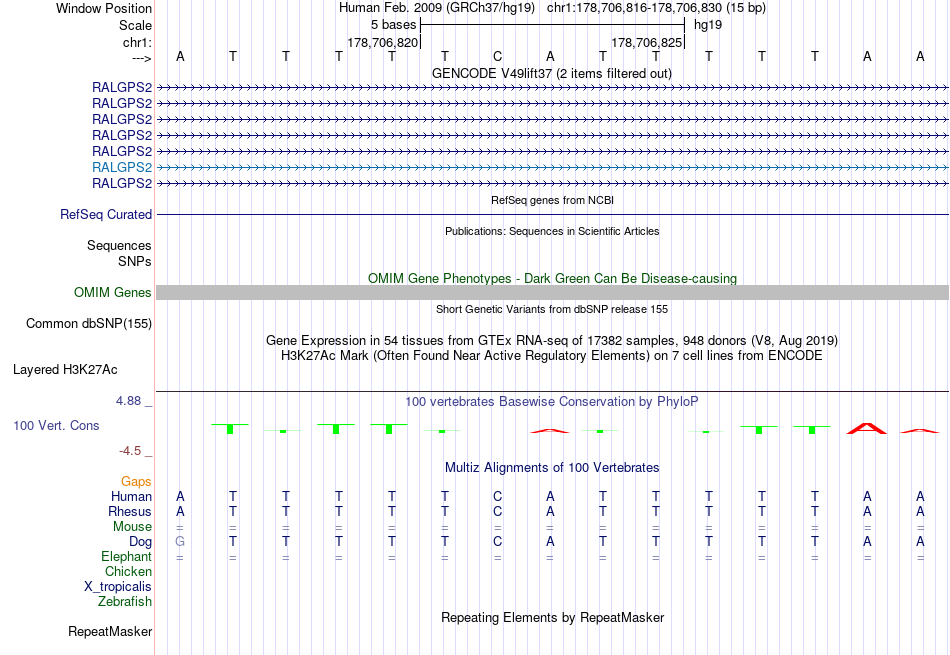Click the 4.88 PhyloP upper value
The height and width of the screenshot is (655, 950).
(128, 401)
